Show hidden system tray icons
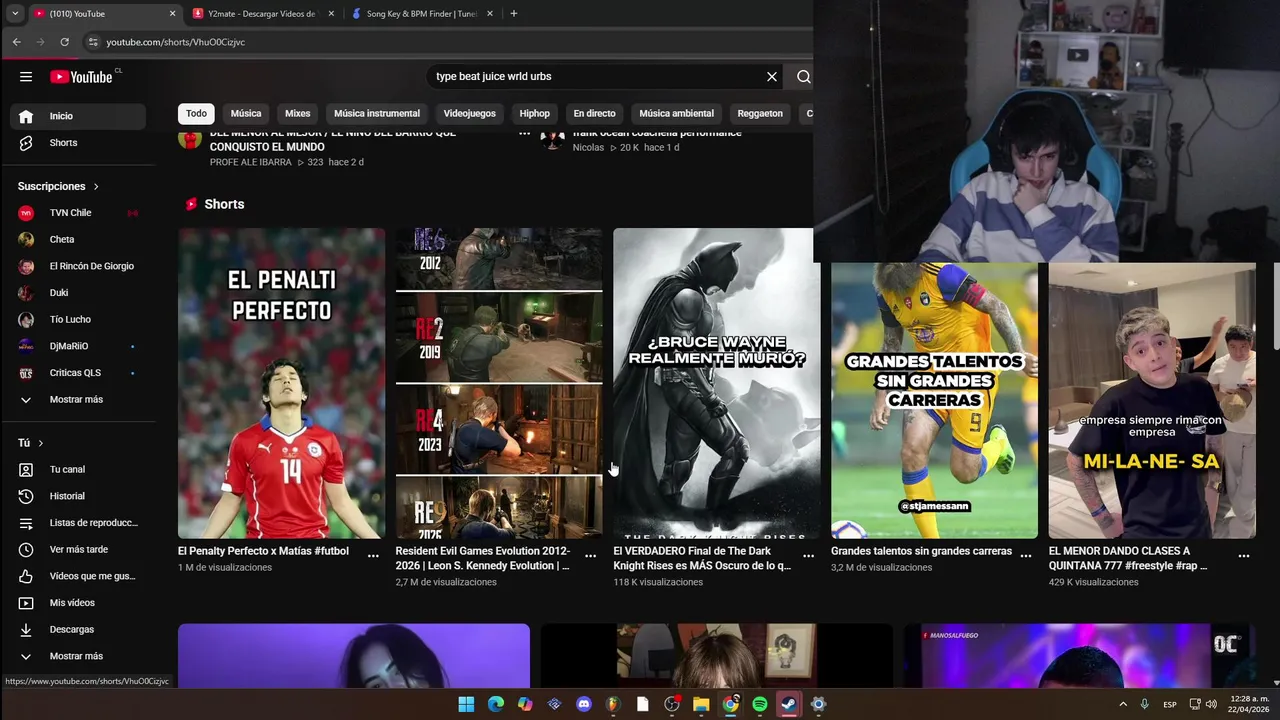 pyautogui.click(x=1123, y=704)
